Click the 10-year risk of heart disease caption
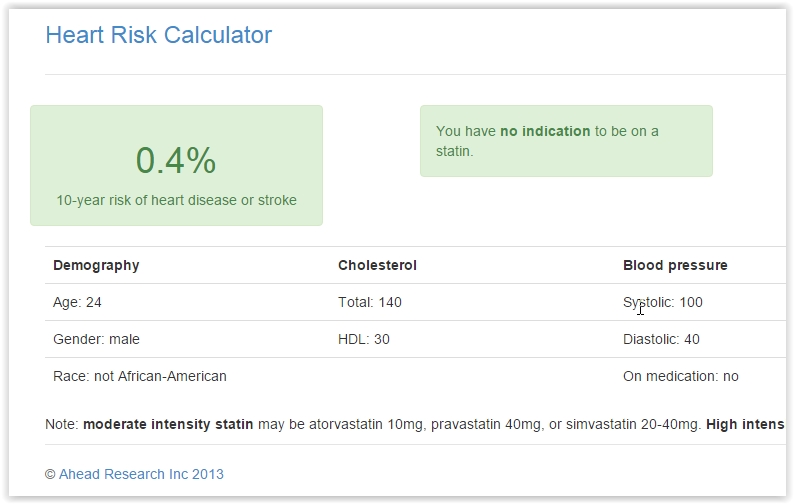 pos(176,200)
